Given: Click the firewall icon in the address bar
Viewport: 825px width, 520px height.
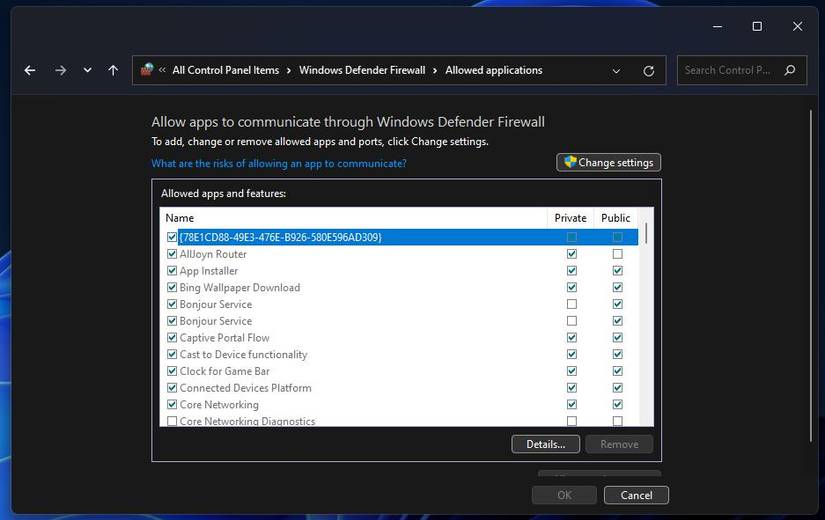Looking at the screenshot, I should click(147, 69).
